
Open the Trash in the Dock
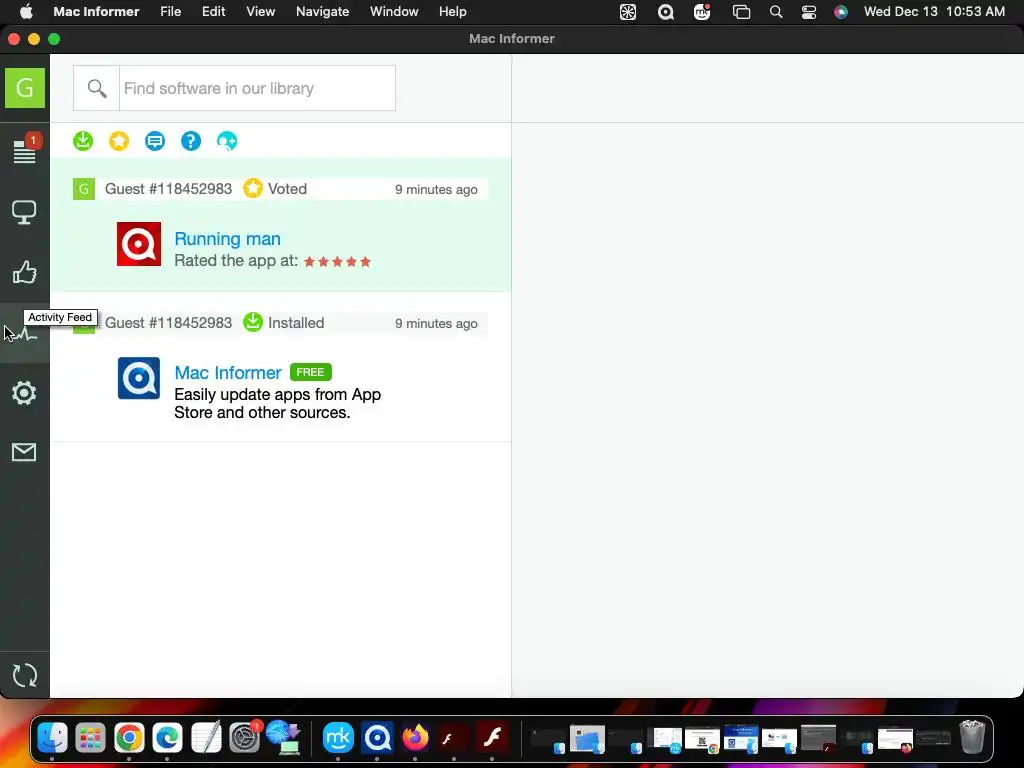coord(972,737)
